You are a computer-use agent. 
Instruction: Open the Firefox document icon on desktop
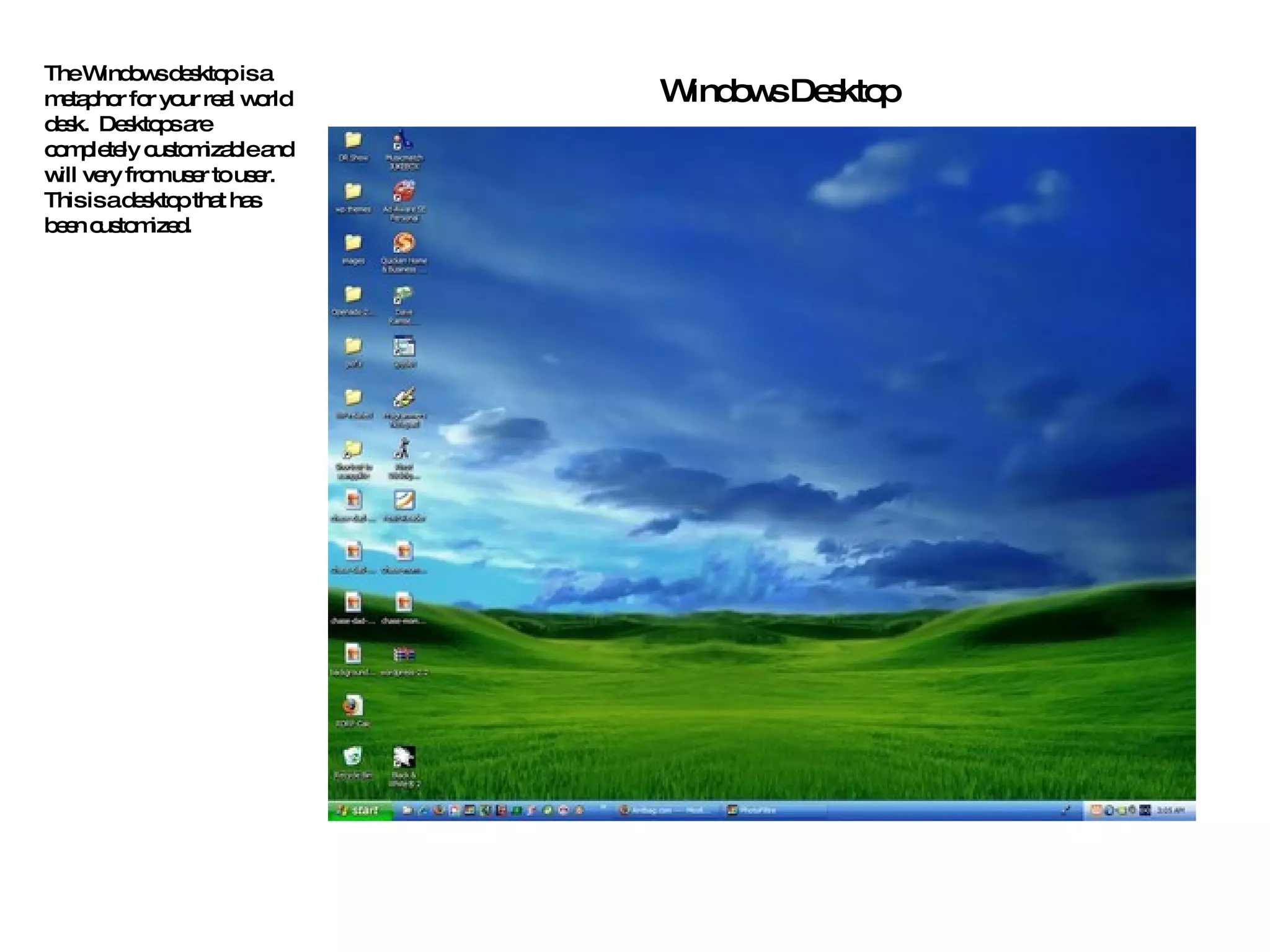click(x=353, y=712)
